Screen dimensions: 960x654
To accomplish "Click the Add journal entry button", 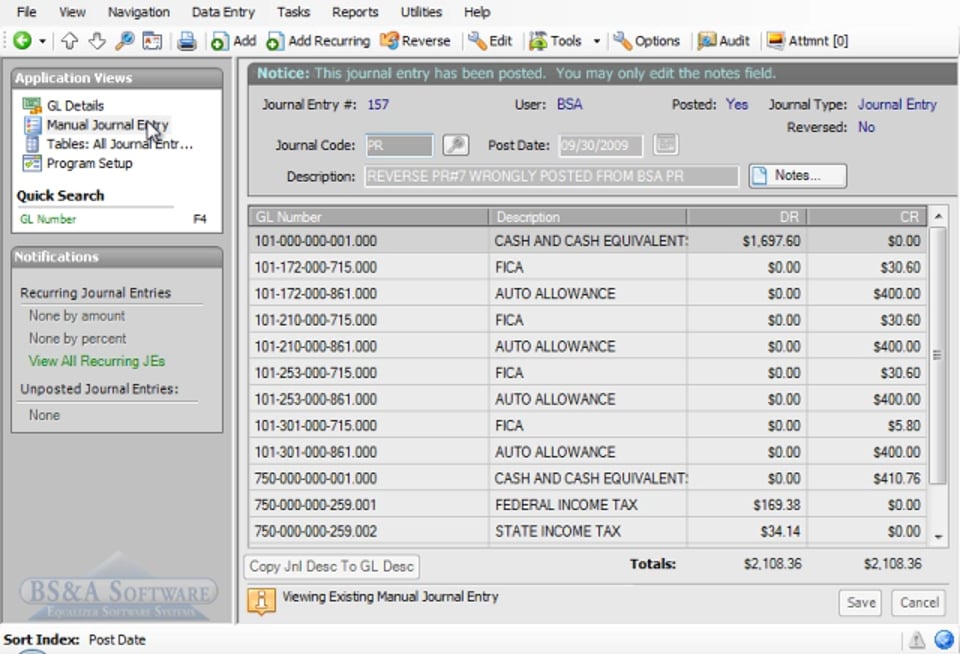I will pos(233,41).
